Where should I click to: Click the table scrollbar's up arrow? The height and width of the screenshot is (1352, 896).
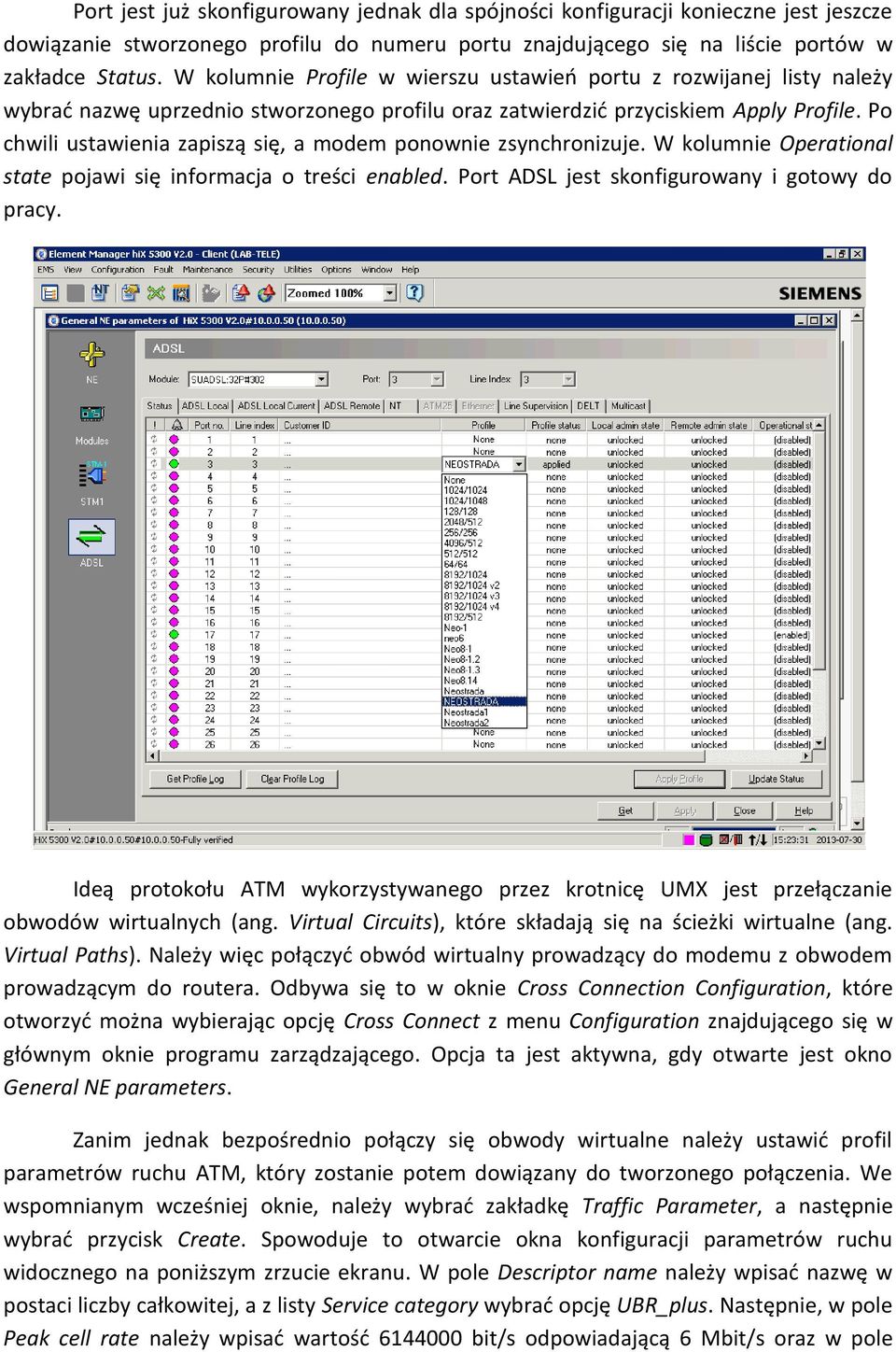pyautogui.click(x=819, y=425)
